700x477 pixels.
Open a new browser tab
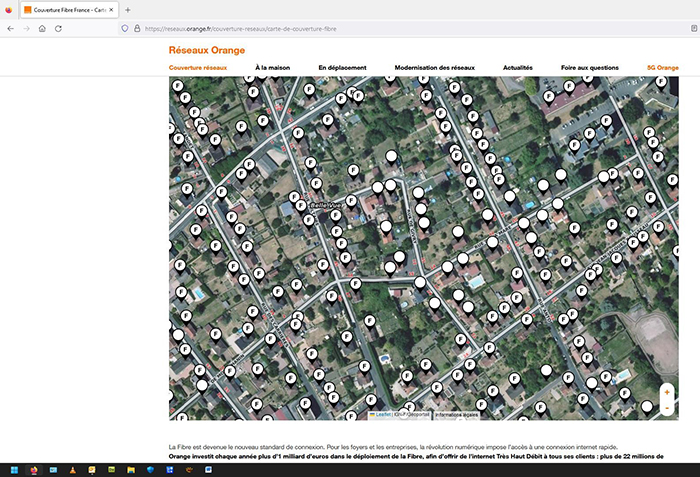[128, 10]
